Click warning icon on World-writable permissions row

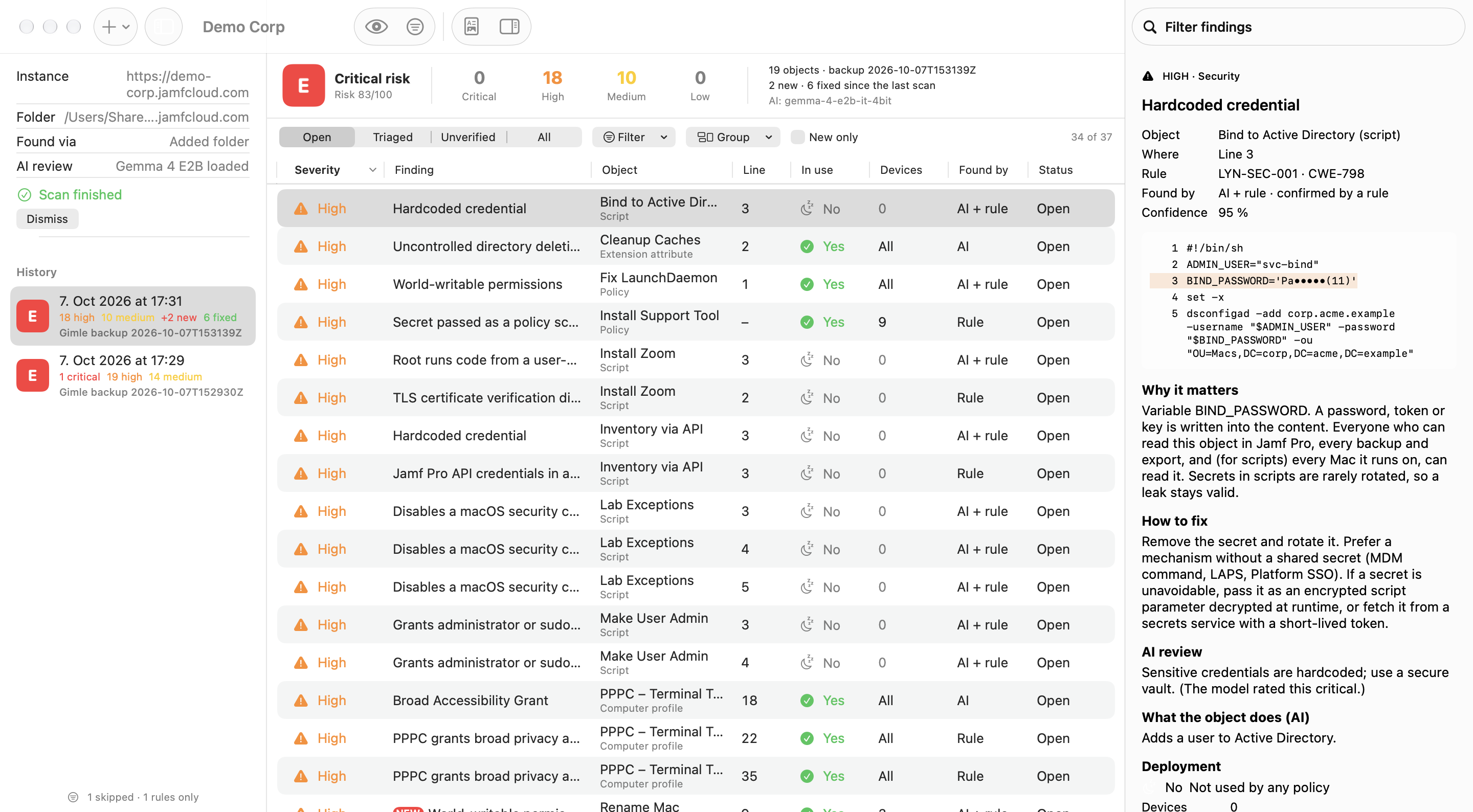point(301,284)
